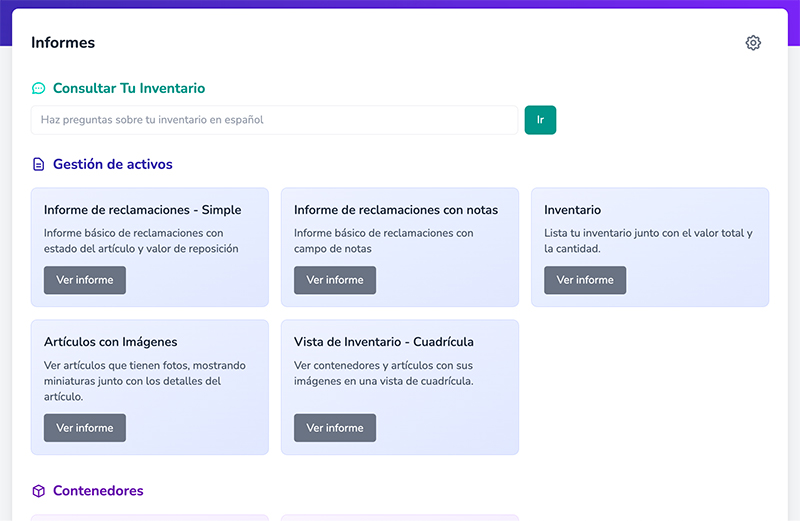Click the box icon beside Contenedores
This screenshot has width=800, height=521.
click(x=38, y=491)
